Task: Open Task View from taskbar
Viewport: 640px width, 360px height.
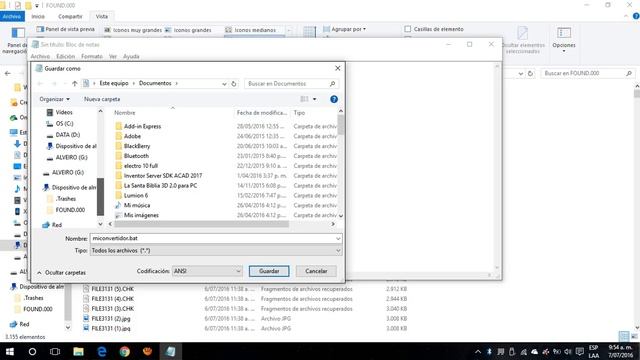Action: [x=55, y=351]
